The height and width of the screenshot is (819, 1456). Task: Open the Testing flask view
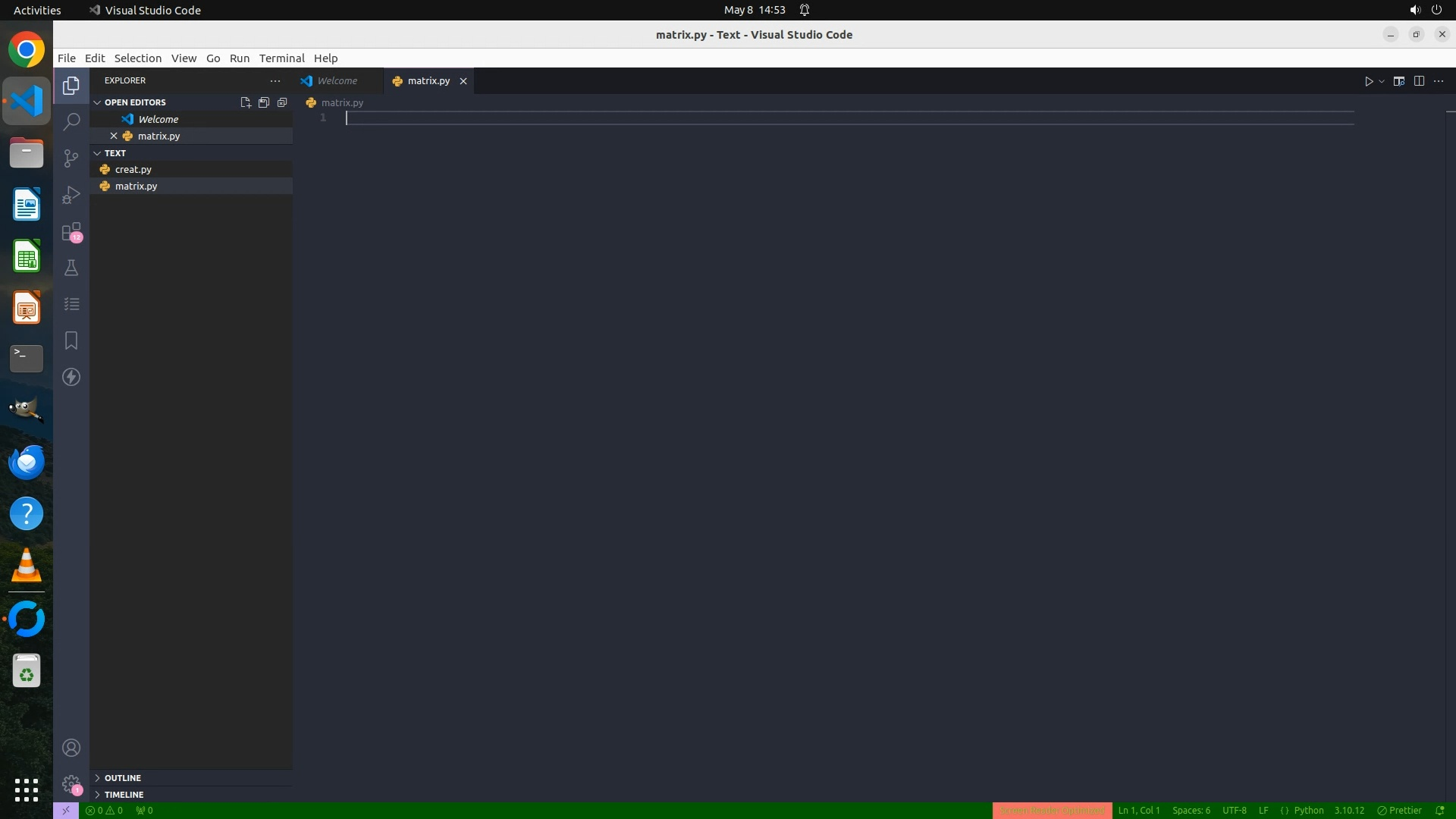coord(71,268)
